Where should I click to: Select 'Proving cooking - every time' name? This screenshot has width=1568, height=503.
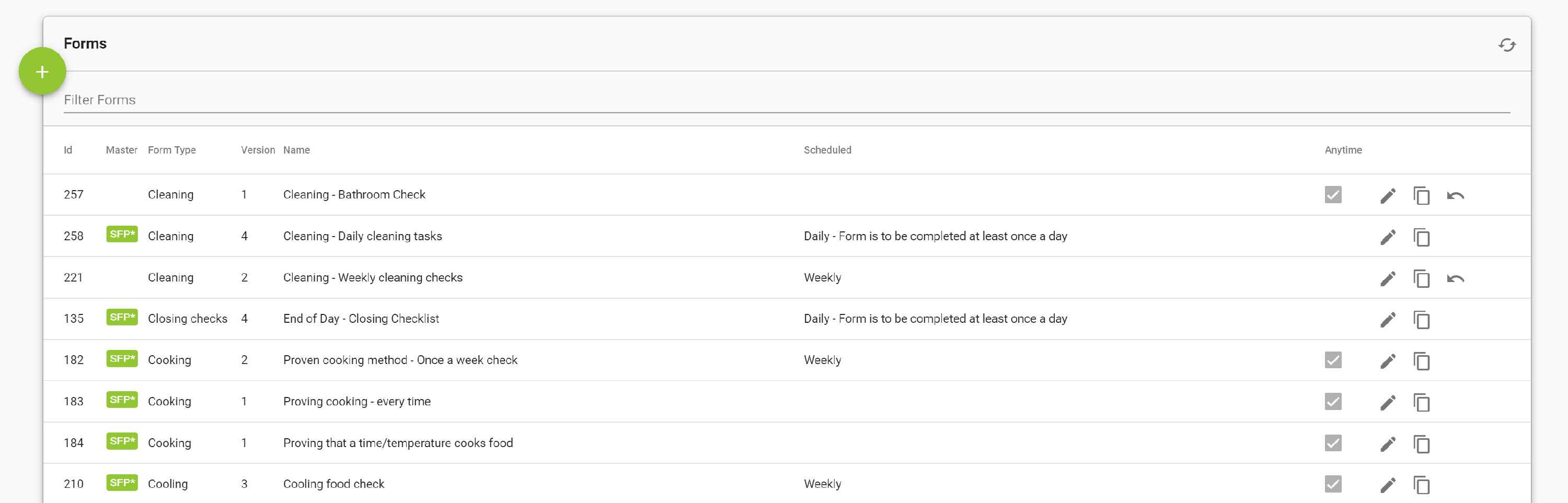356,402
